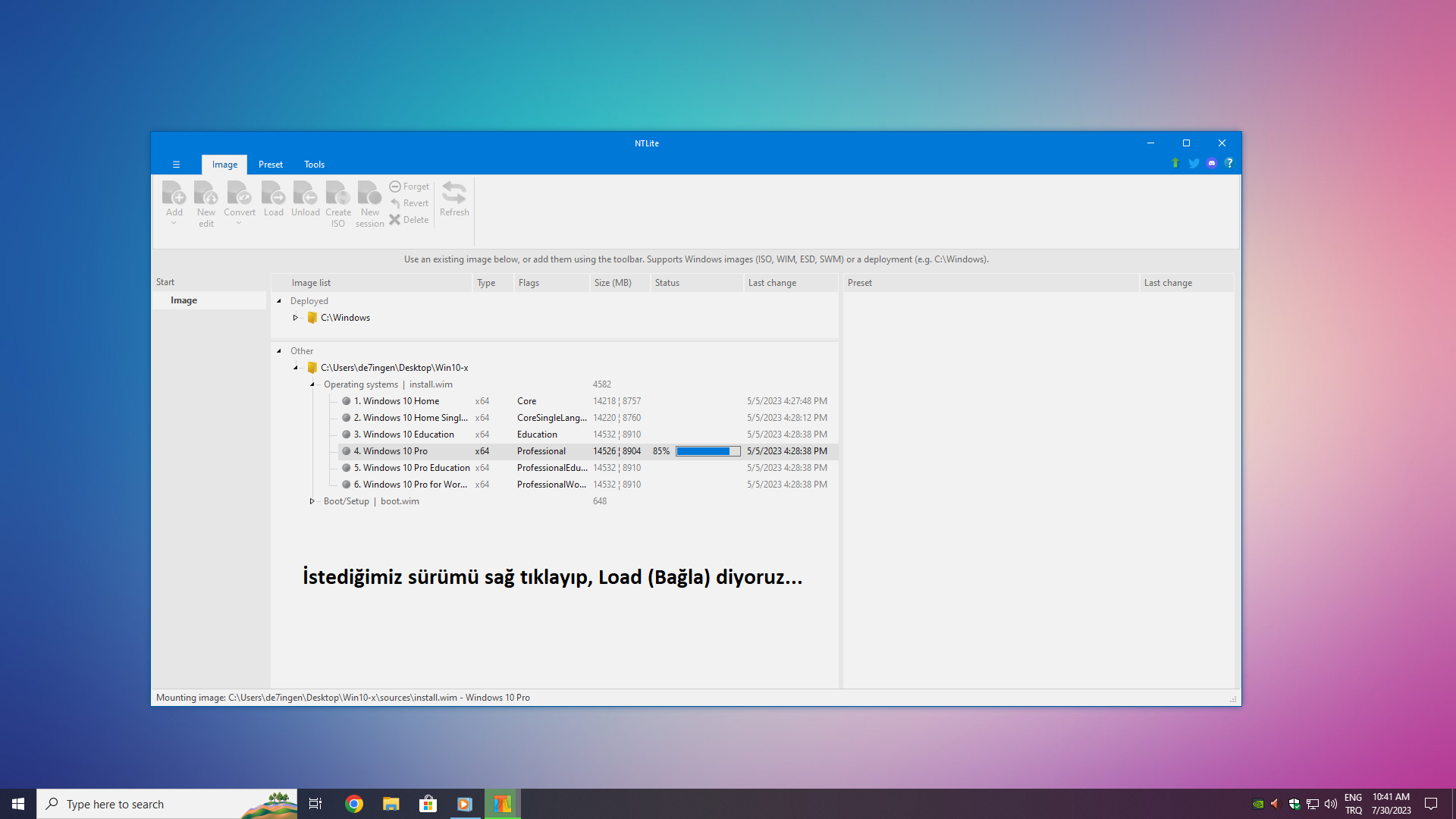
Task: Click the Convert image icon
Action: click(239, 194)
